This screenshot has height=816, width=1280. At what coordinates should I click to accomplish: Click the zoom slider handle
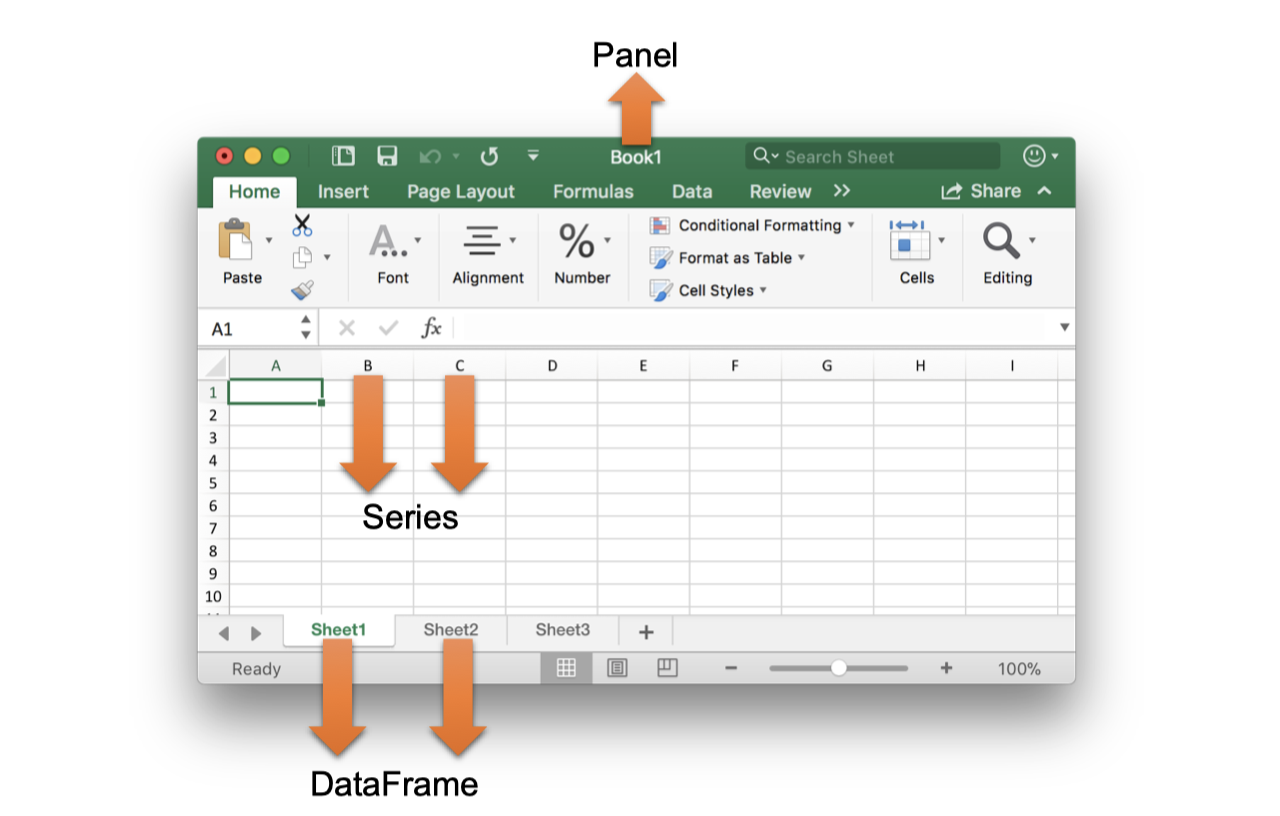coord(839,668)
